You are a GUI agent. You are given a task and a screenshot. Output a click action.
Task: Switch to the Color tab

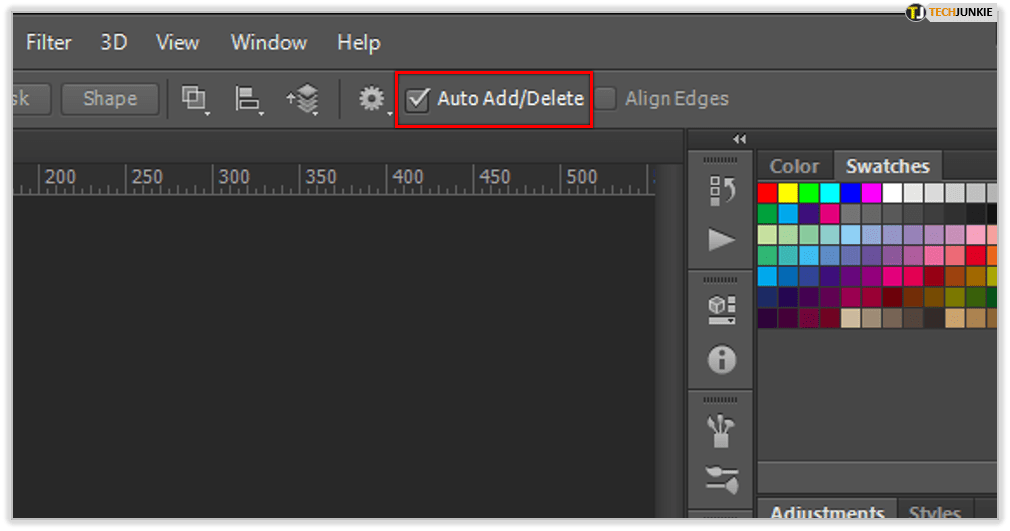click(x=794, y=166)
